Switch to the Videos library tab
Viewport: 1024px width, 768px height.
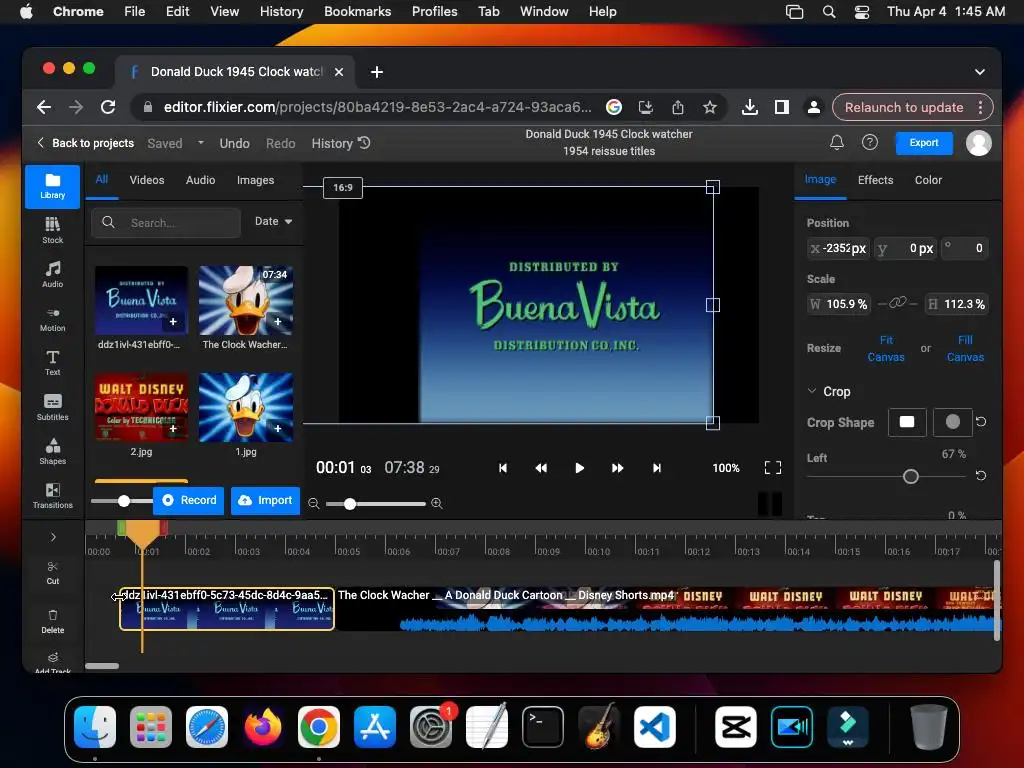147,180
